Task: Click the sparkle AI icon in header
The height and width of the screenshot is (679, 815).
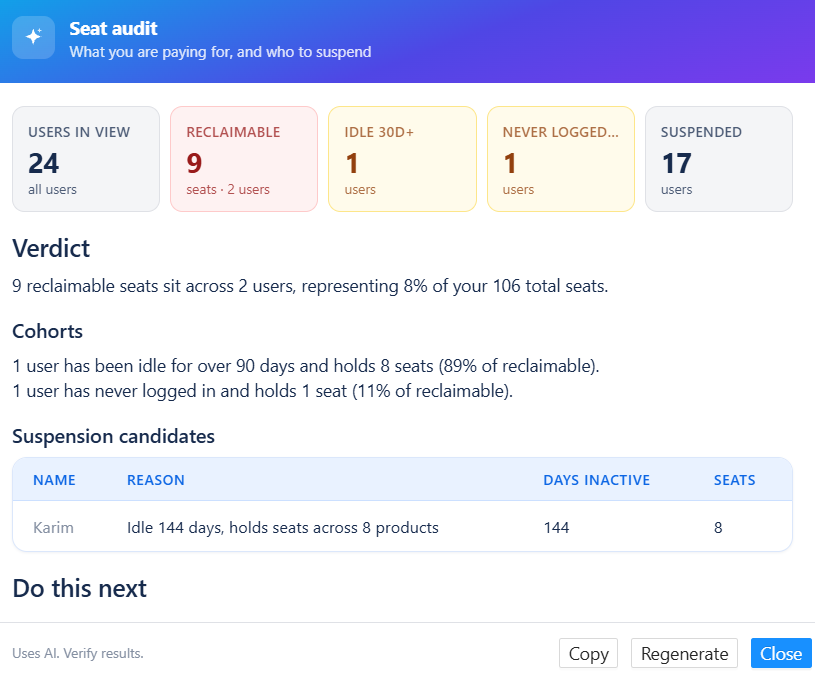Action: pos(34,37)
